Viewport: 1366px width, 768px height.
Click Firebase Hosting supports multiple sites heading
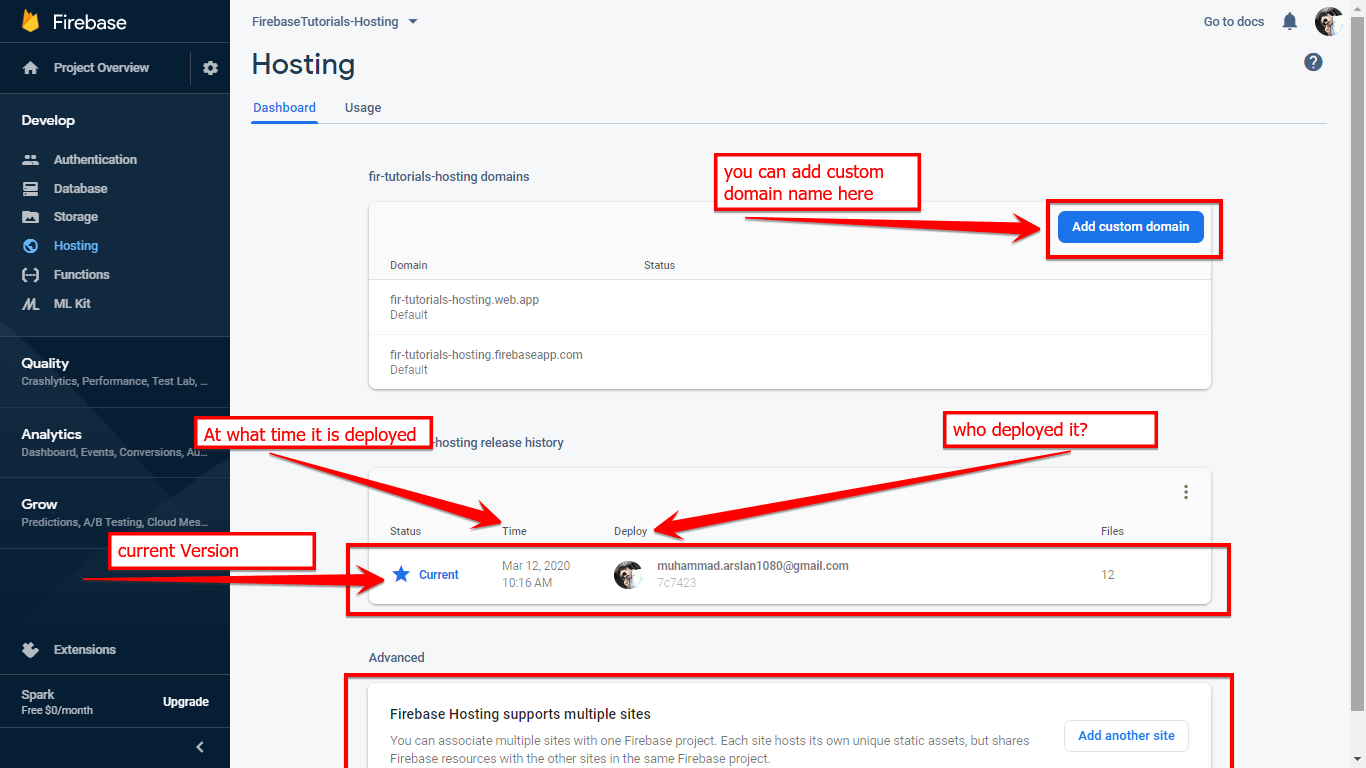520,715
